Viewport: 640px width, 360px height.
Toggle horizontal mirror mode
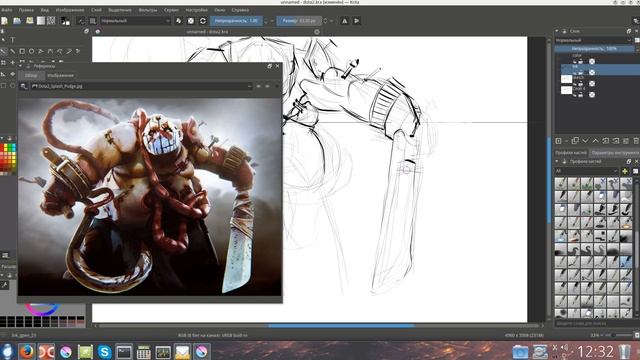pos(344,21)
